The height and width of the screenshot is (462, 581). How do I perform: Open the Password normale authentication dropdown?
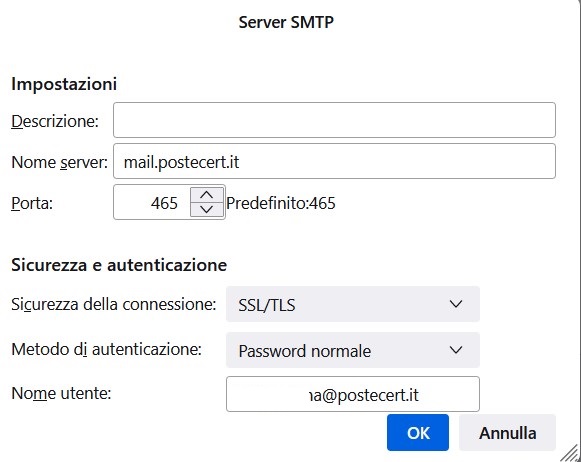(x=353, y=350)
